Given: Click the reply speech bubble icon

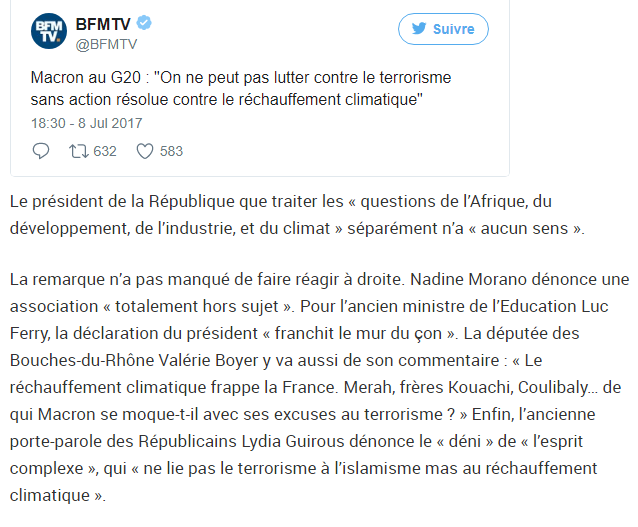Looking at the screenshot, I should (41, 152).
